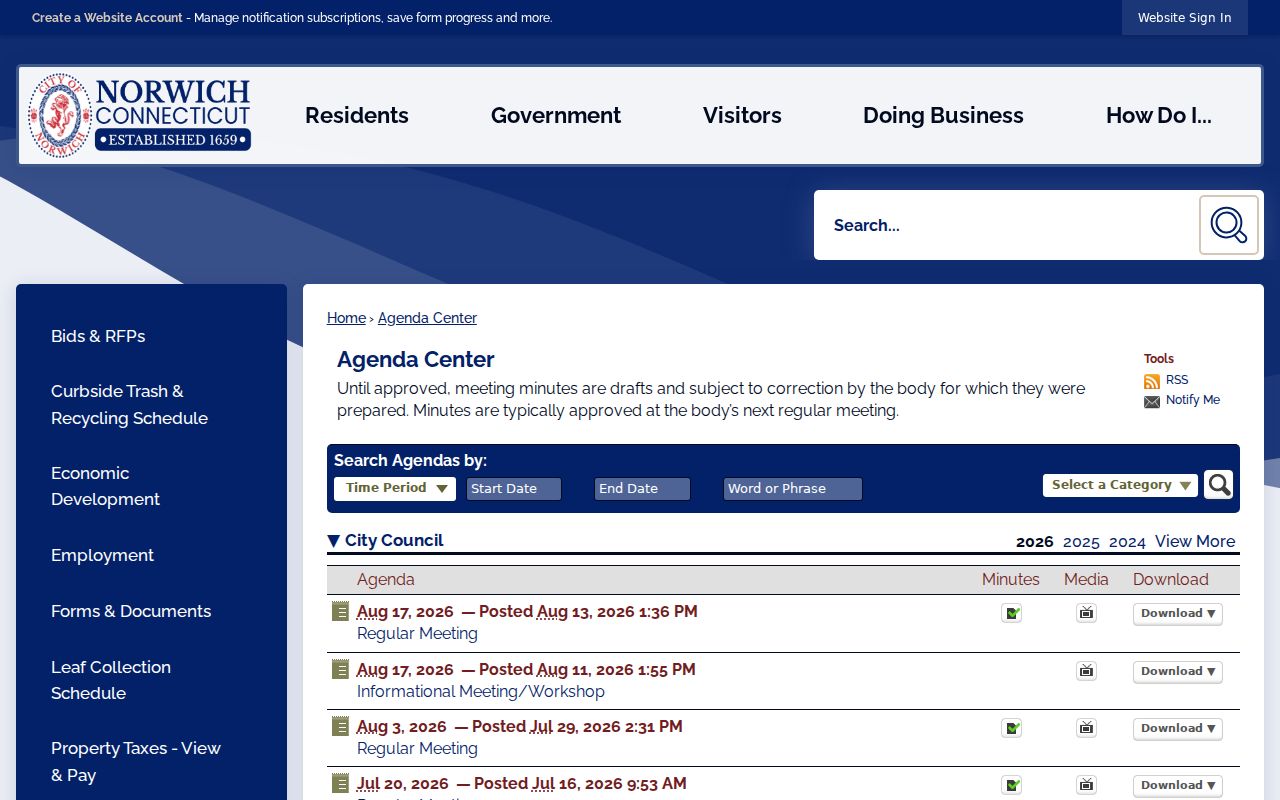Open media for Aug 17 Regular Meeting
Image resolution: width=1280 pixels, height=800 pixels.
pos(1086,613)
